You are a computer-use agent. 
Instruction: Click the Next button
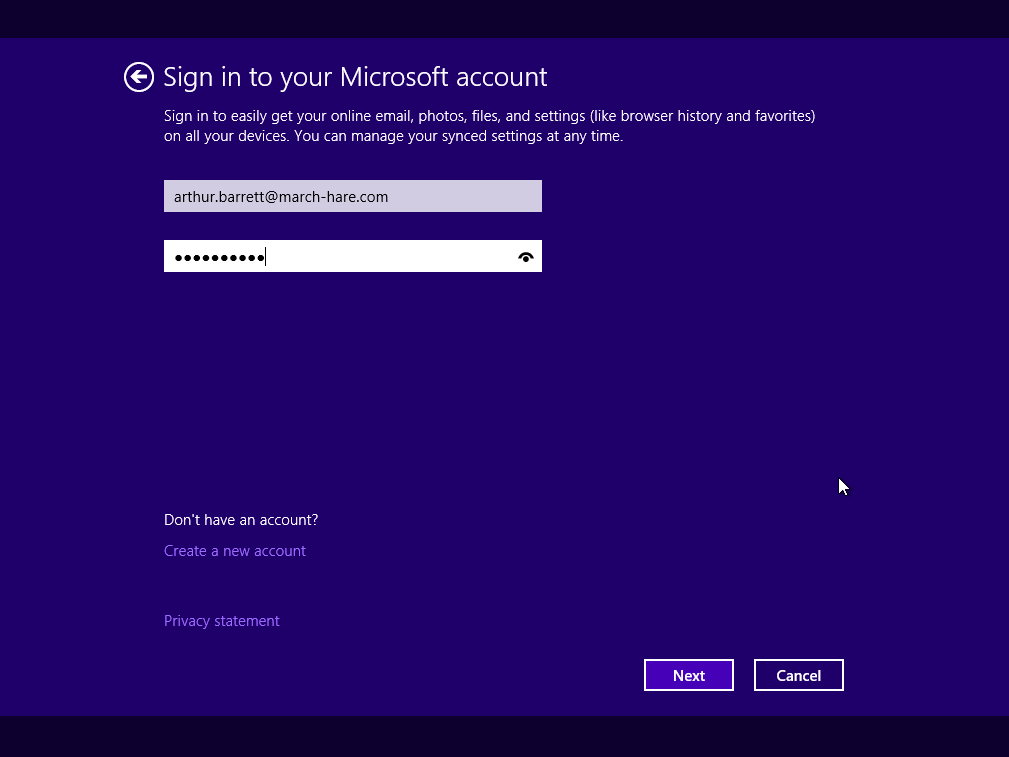coord(689,675)
